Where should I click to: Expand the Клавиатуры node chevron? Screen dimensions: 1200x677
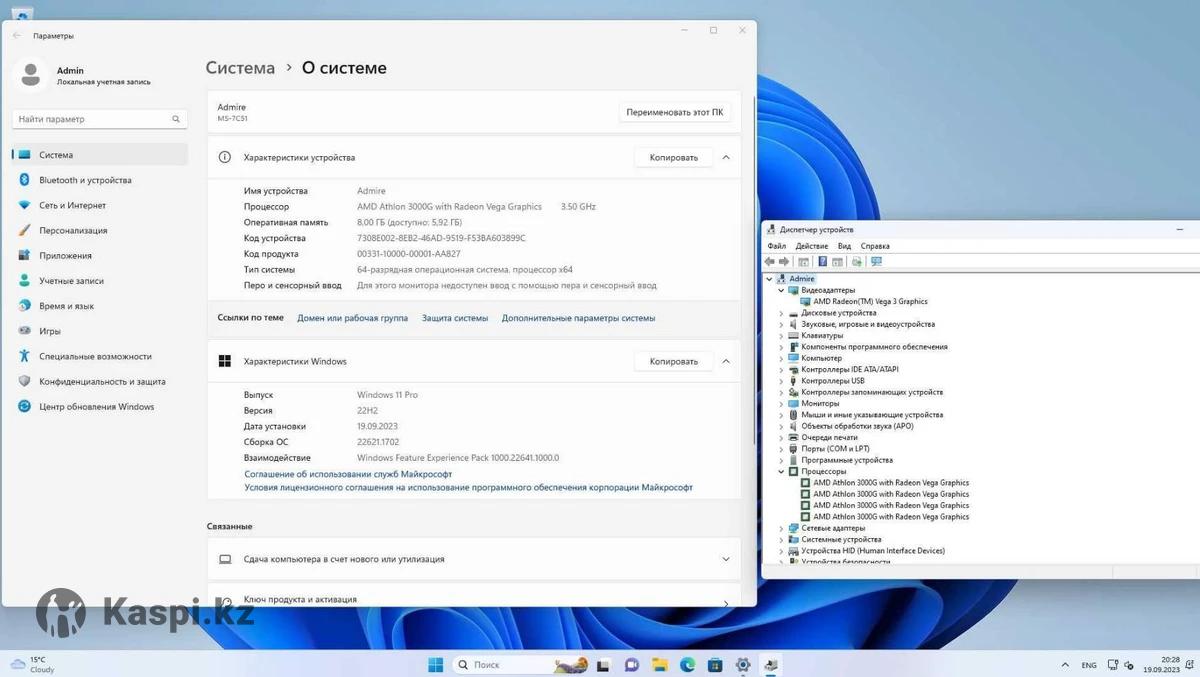click(x=781, y=336)
